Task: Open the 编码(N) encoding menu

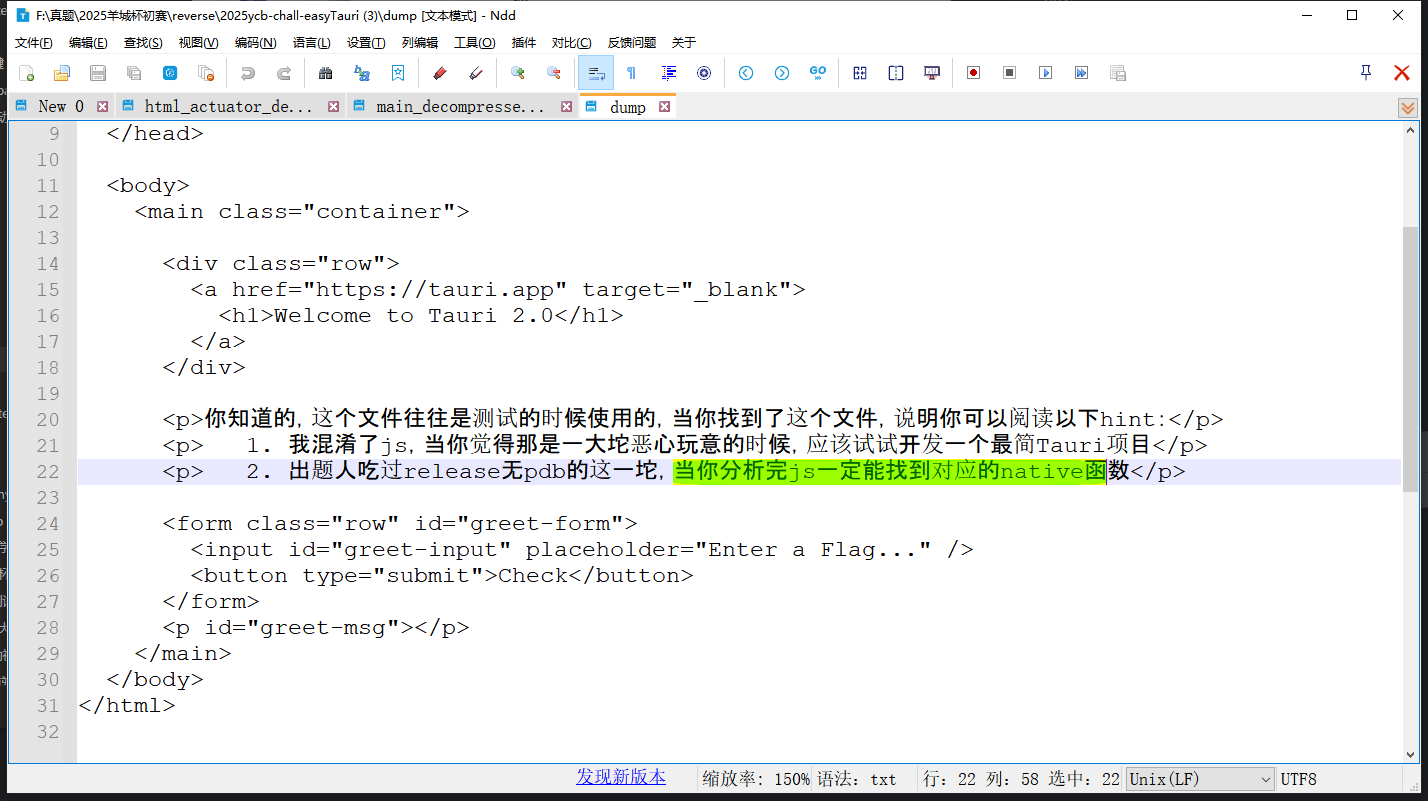Action: point(255,43)
